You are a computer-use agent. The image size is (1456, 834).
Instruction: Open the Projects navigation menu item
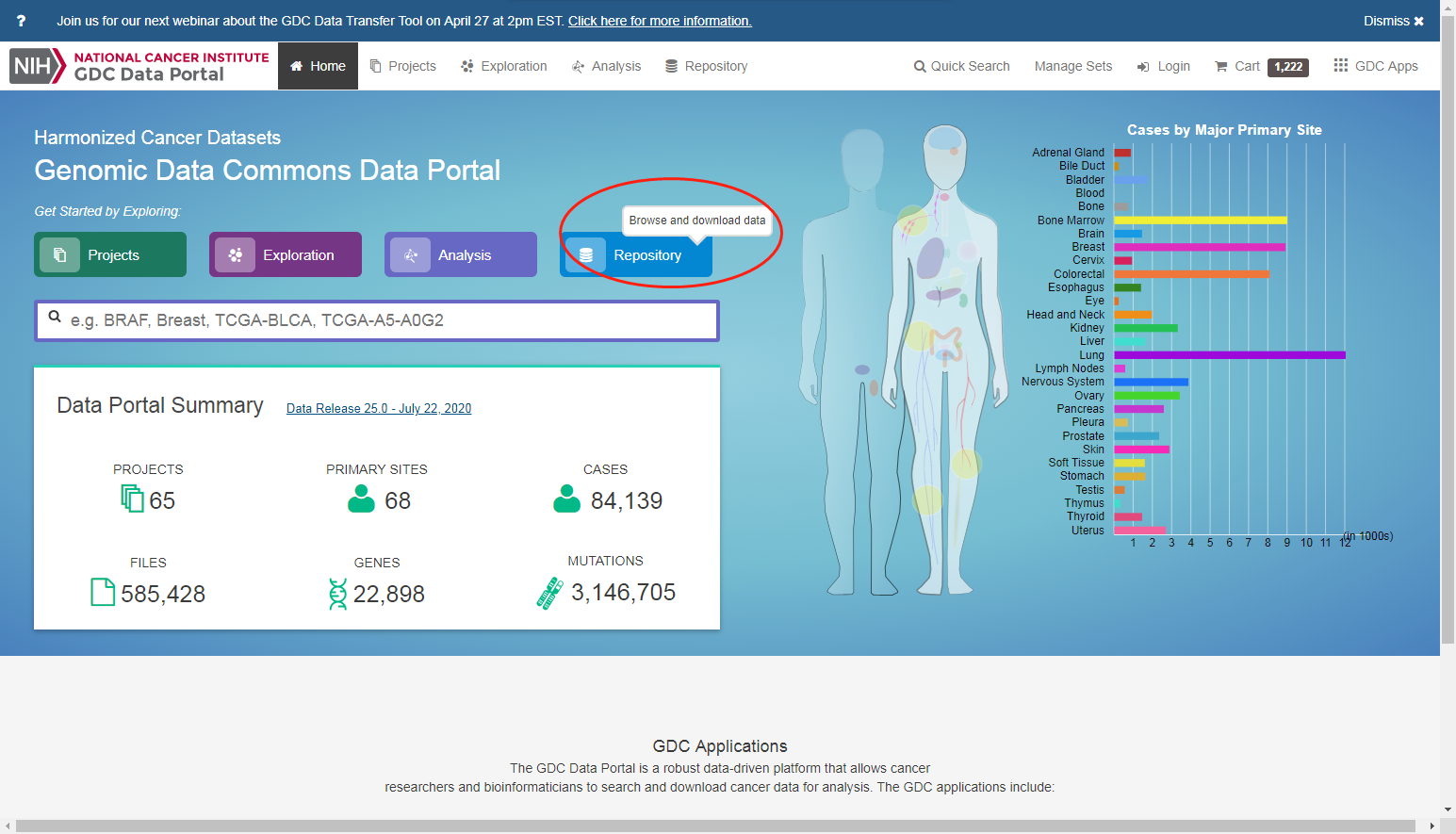pyautogui.click(x=402, y=66)
